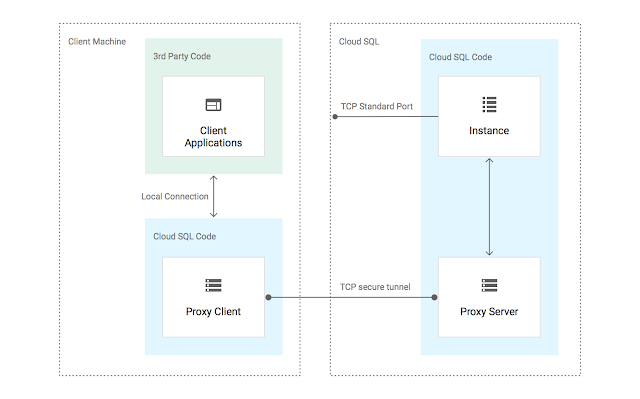The height and width of the screenshot is (399, 640).
Task: Click the Proxy Client server icon
Action: tap(213, 285)
